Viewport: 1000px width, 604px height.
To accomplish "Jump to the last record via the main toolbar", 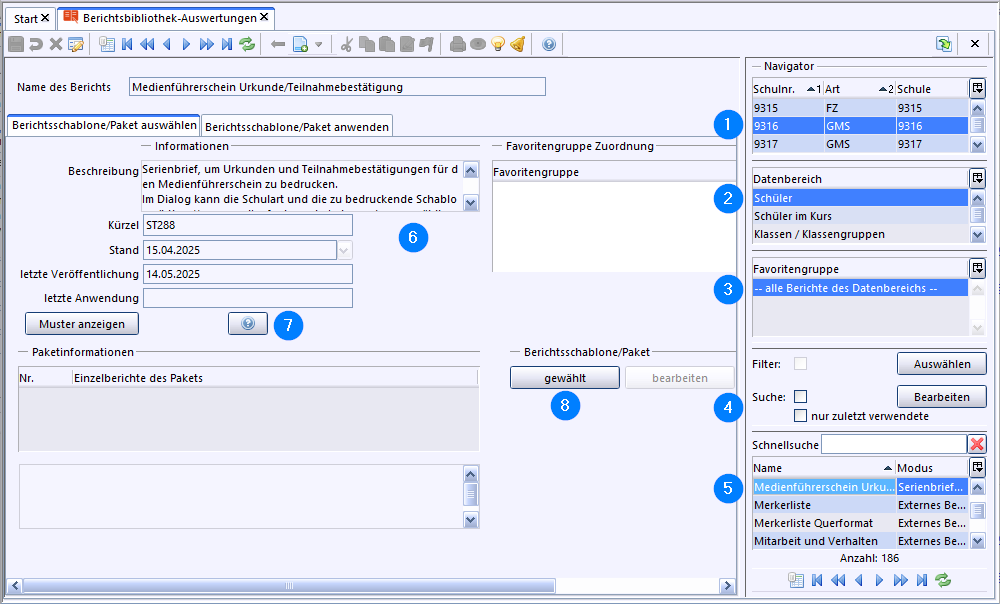I will (x=226, y=44).
